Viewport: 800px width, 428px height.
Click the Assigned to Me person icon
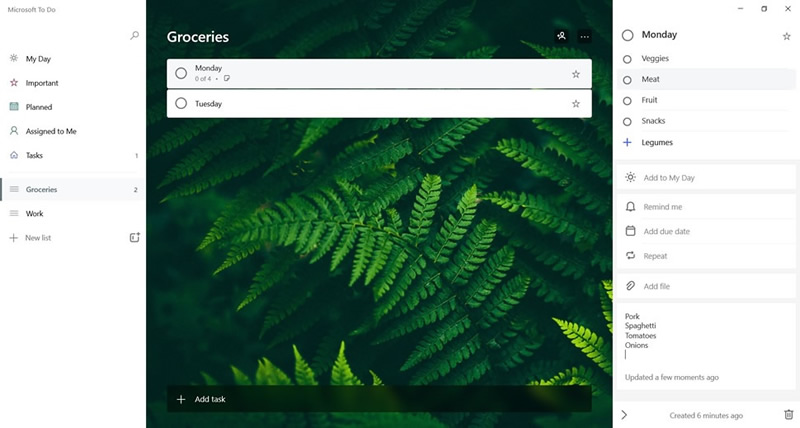click(x=14, y=131)
